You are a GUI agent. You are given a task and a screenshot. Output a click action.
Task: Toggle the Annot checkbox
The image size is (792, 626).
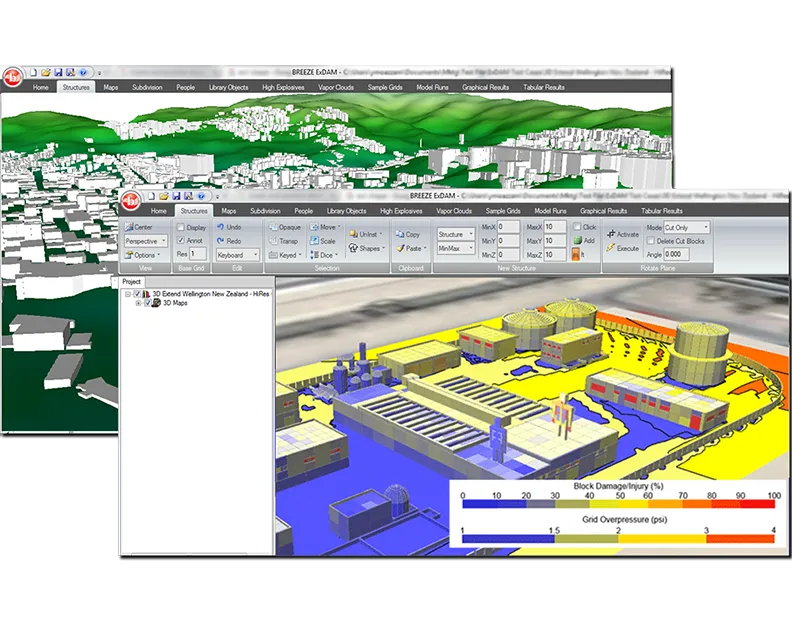pos(180,241)
